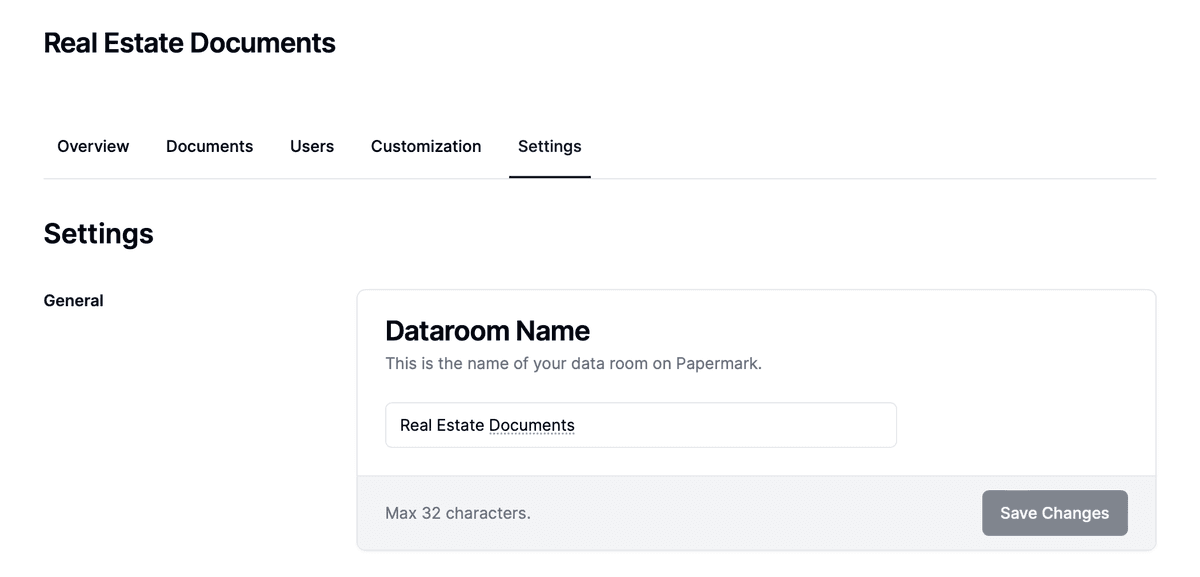Click inside the Dataroom Name input field

click(x=700, y=424)
